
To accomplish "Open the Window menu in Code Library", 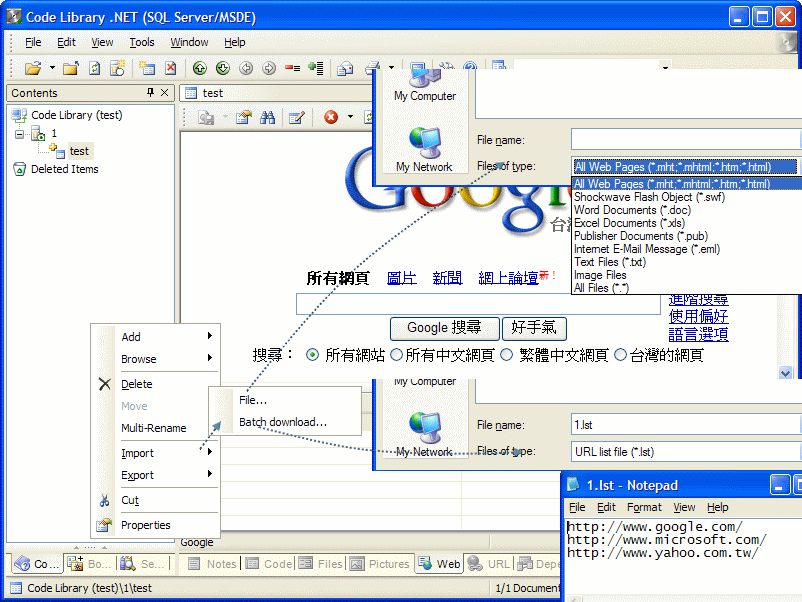I will coord(189,42).
